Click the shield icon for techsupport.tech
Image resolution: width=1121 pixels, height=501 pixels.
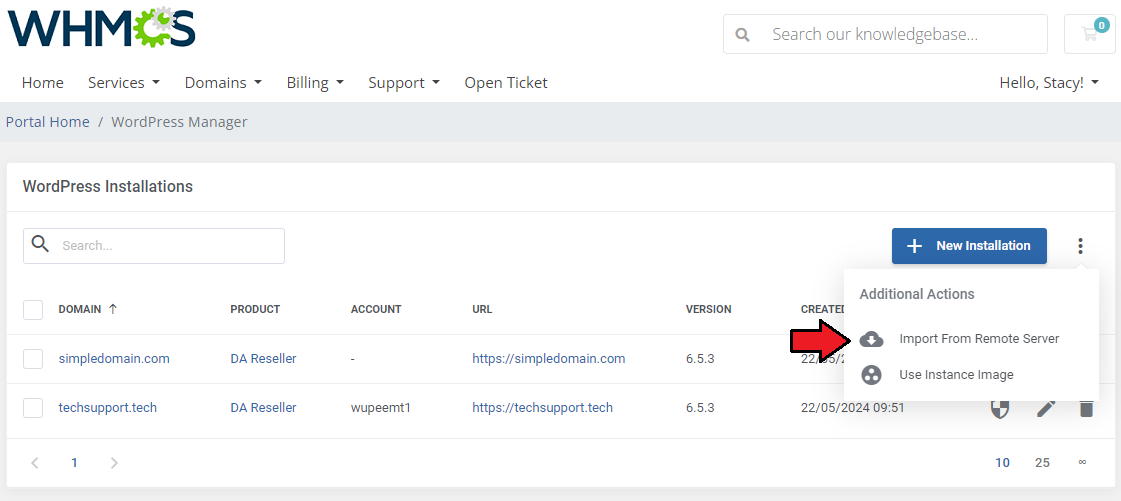pos(999,409)
